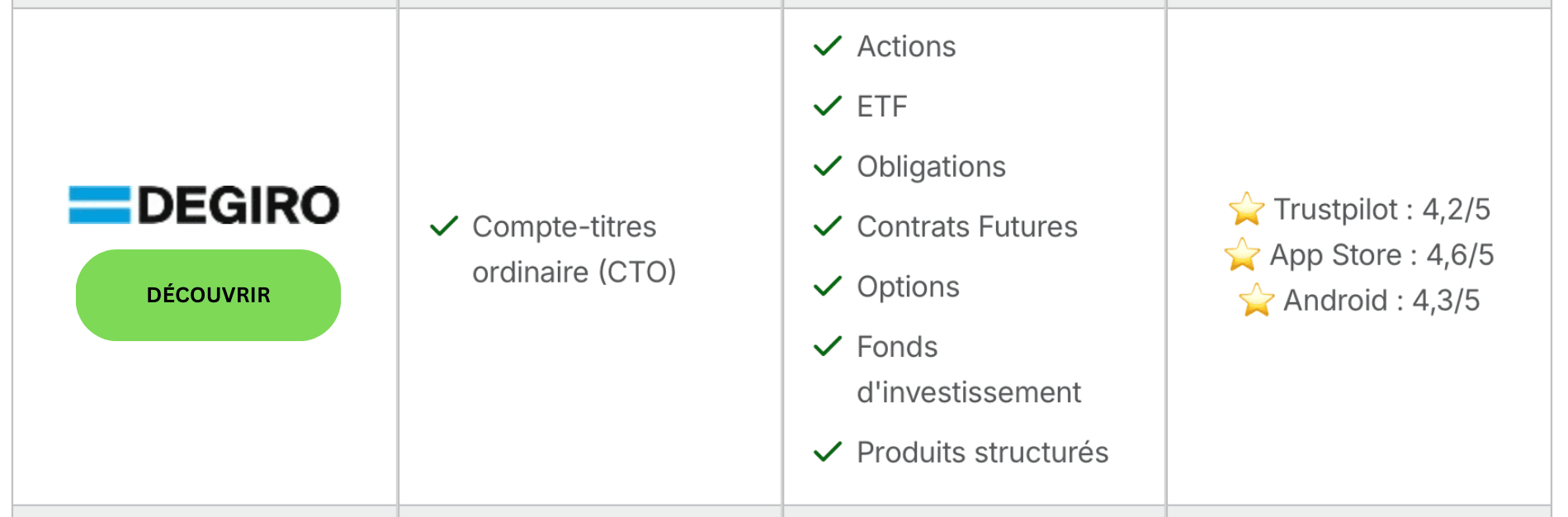Click the star icon beside Android rating
The height and width of the screenshot is (517, 1568).
(x=1256, y=300)
